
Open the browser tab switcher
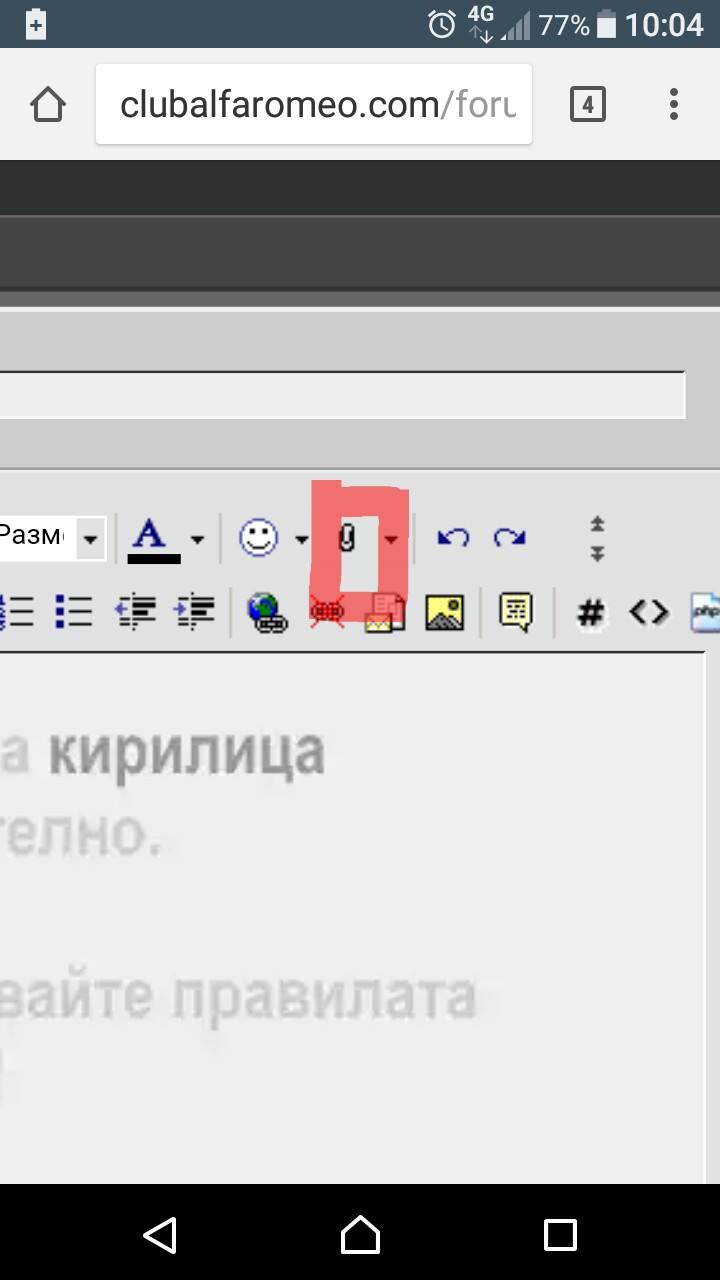587,104
